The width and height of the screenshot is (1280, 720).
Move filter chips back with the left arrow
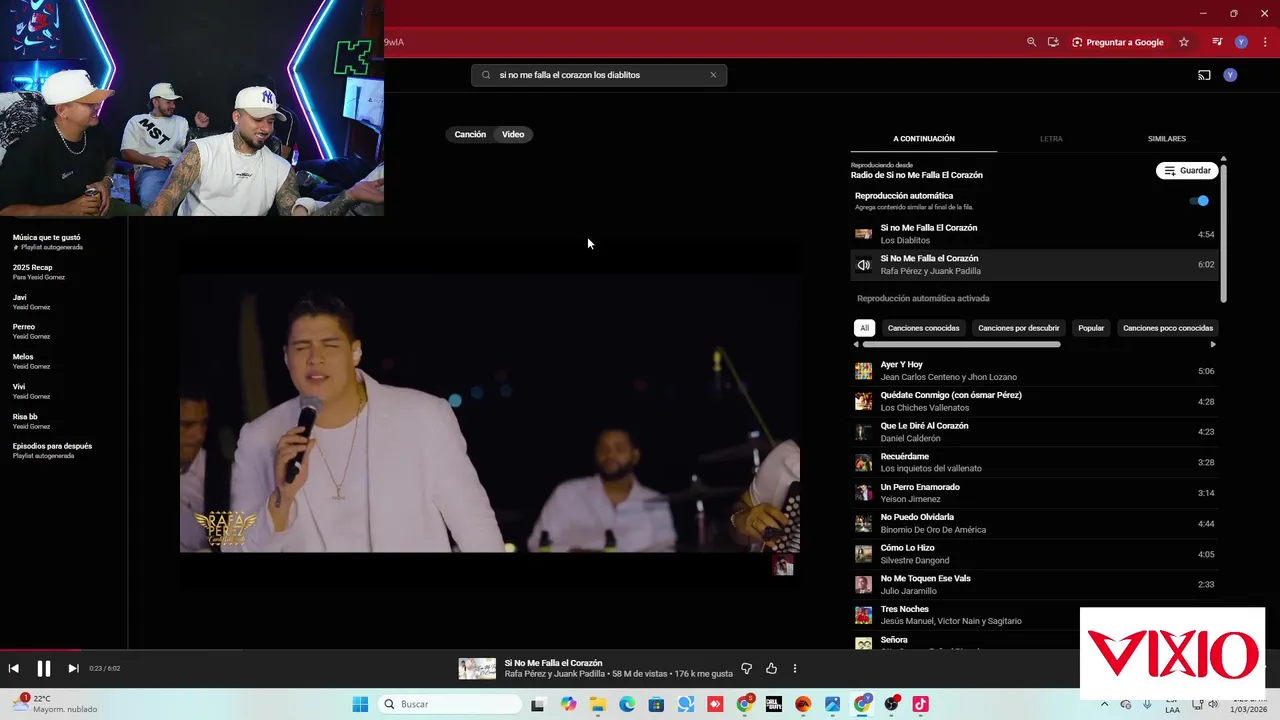(856, 344)
